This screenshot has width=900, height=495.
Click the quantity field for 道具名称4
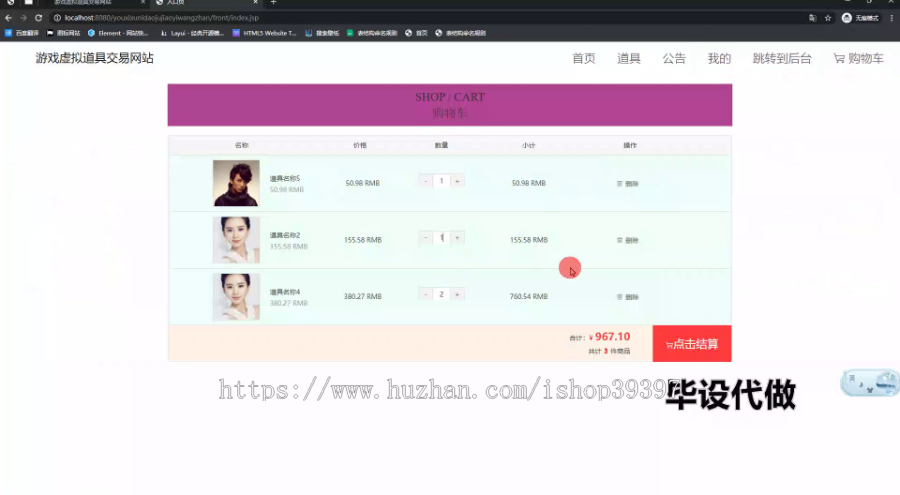point(441,295)
